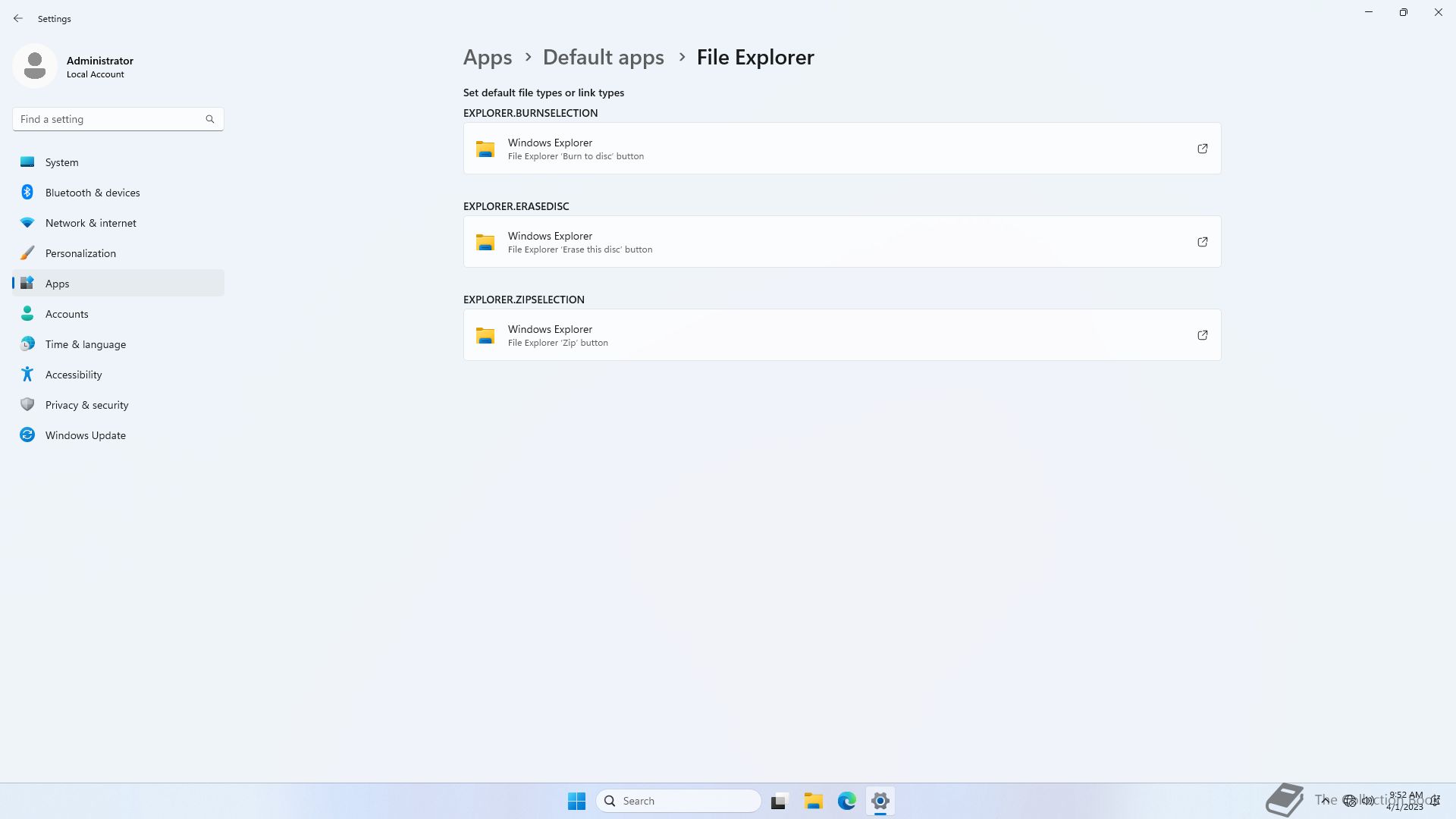Click the Privacy shield icon in sidebar
Viewport: 1456px width, 819px height.
click(27, 405)
